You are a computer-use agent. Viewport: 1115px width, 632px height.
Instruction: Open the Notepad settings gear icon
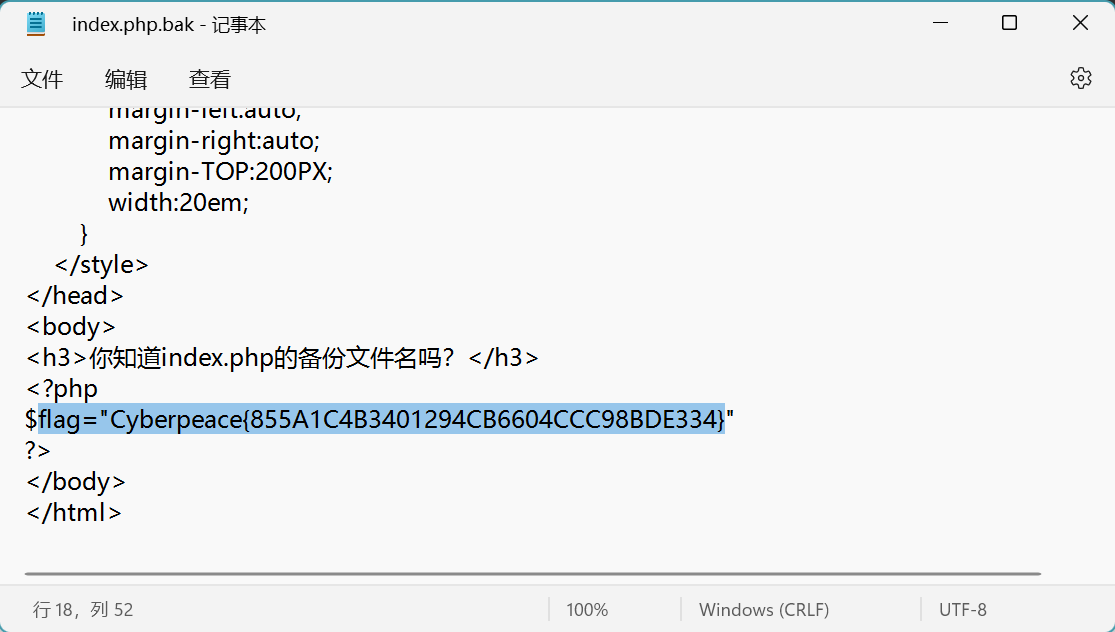(1080, 78)
